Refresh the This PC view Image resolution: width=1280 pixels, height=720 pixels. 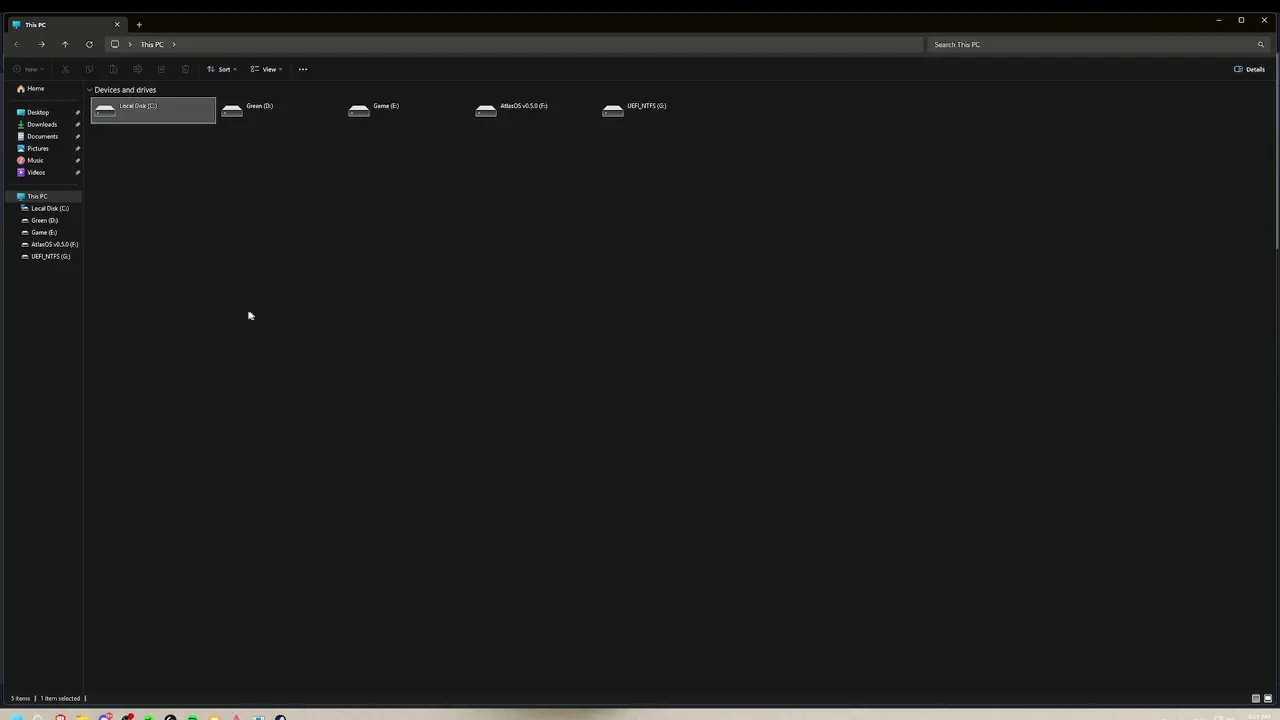pyautogui.click(x=89, y=44)
